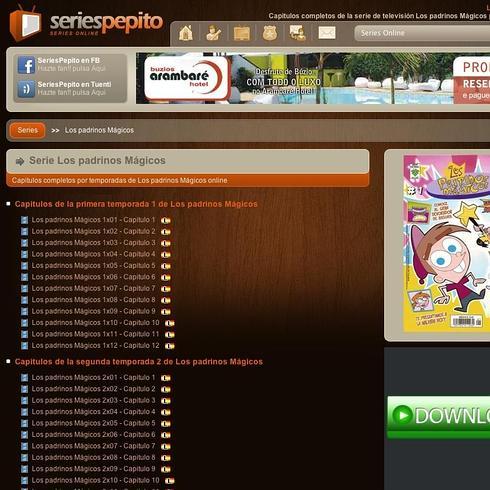
Task: Click the flag icon beside 1x10 Capitulo 10
Action: [x=170, y=323]
